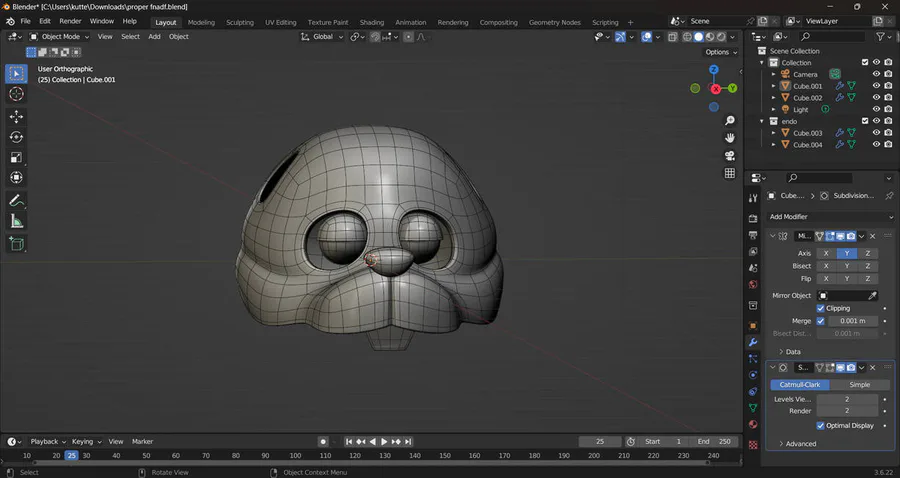Activate the Move tool
The image size is (900, 478).
(x=16, y=116)
